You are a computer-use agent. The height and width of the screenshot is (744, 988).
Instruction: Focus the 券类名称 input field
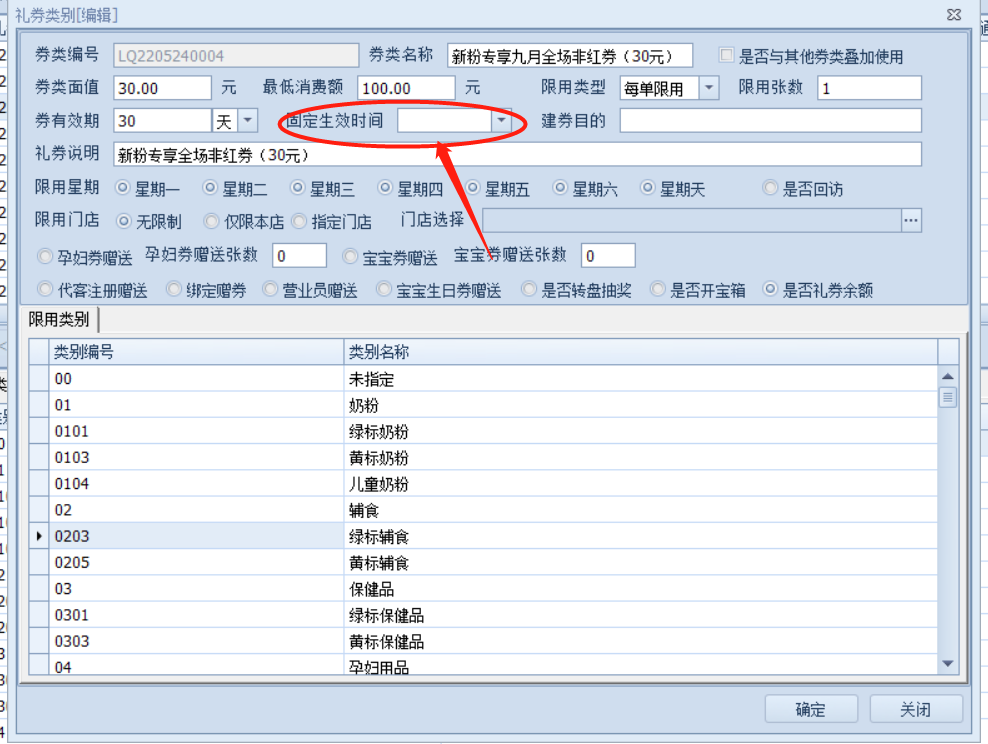(x=570, y=55)
